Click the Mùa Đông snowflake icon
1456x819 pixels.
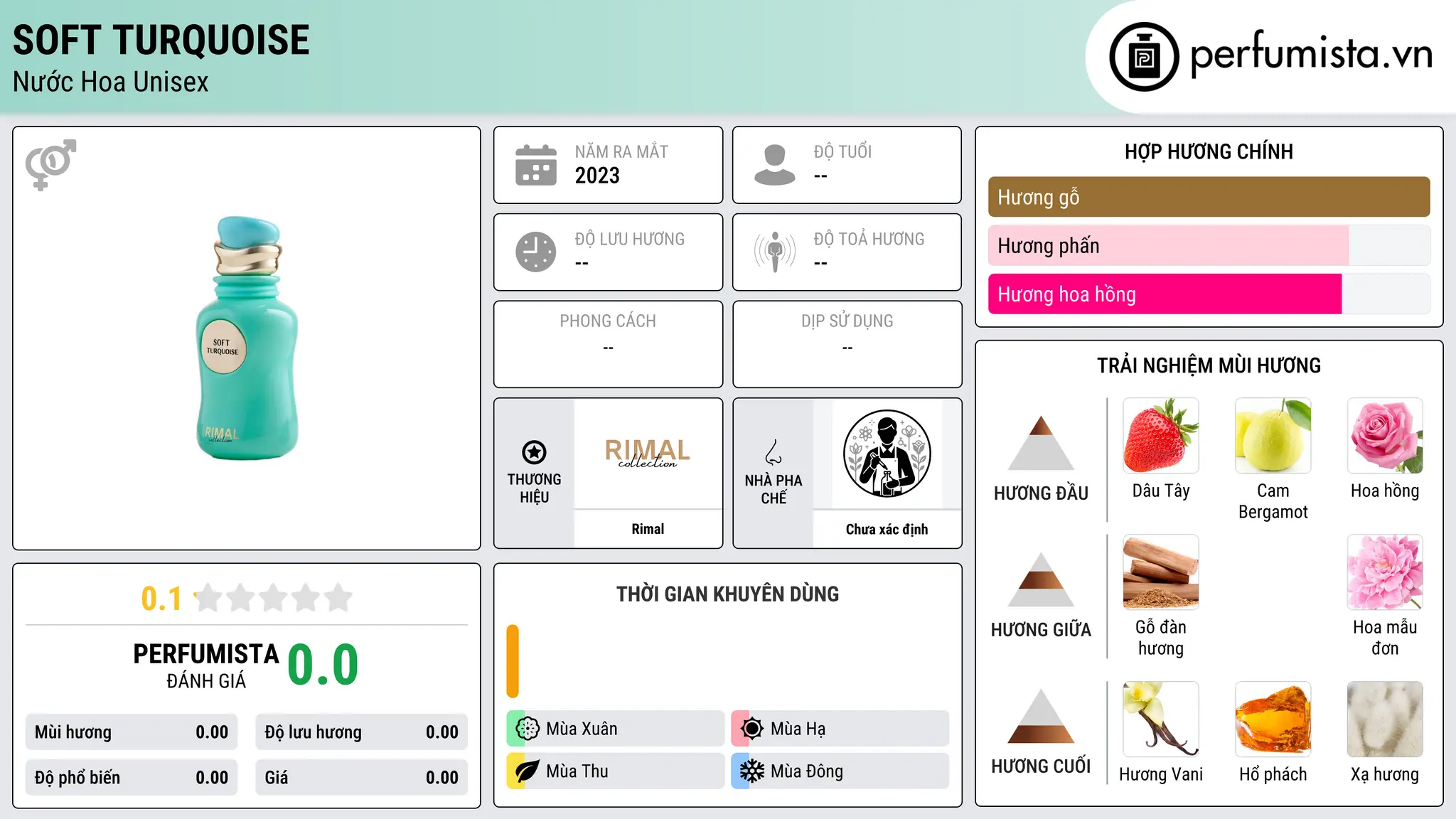[x=752, y=771]
